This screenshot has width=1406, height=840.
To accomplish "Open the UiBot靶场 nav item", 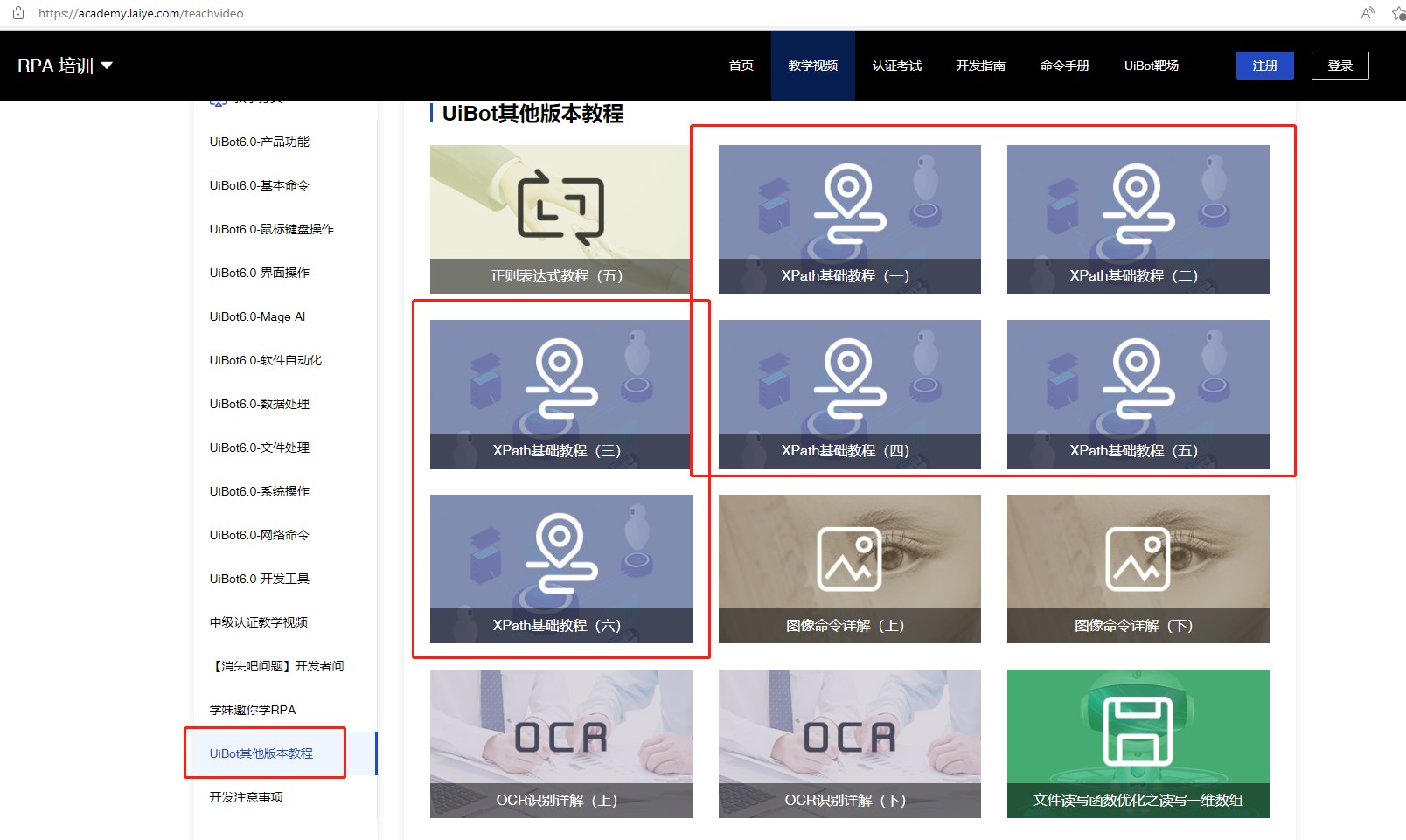I will point(1151,66).
